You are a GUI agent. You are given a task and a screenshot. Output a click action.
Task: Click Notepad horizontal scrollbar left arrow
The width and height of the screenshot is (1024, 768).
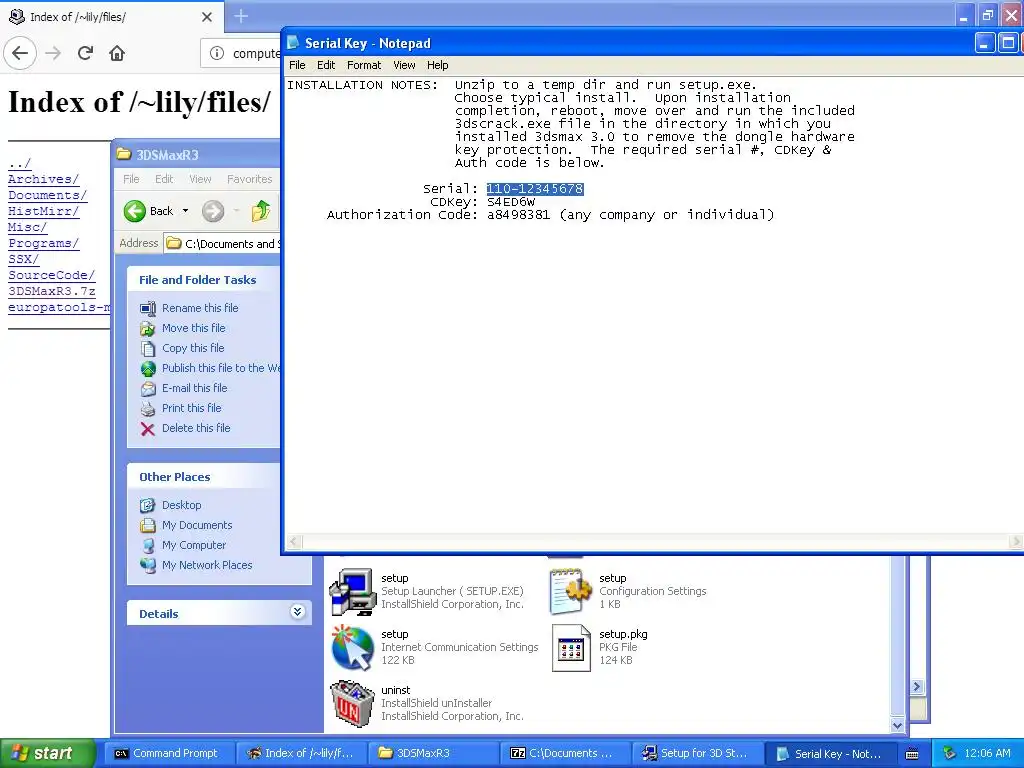click(x=295, y=541)
